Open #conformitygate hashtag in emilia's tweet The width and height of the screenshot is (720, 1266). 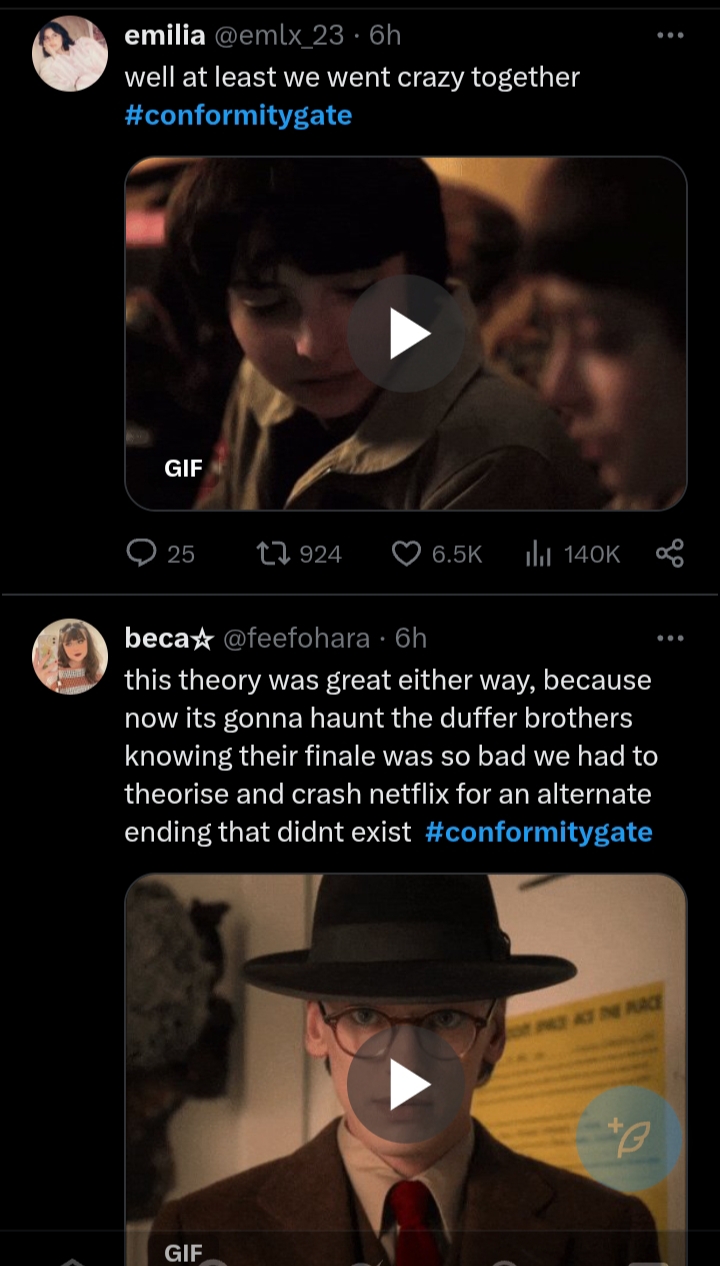(x=238, y=115)
